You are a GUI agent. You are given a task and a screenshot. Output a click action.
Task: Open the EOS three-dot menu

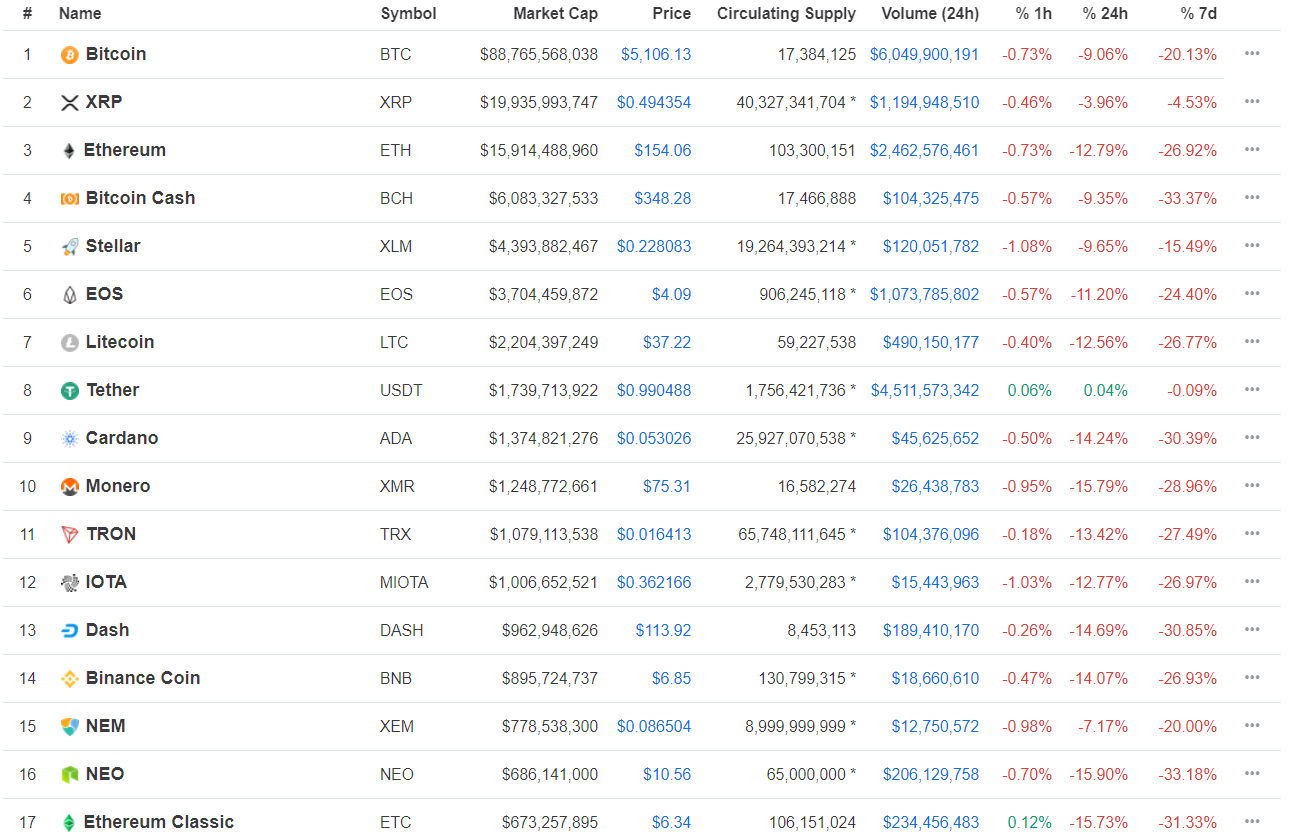(1252, 293)
